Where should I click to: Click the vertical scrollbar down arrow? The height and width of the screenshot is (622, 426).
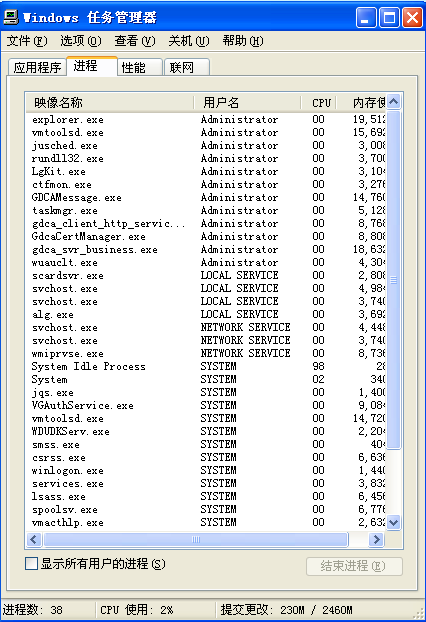pos(393,522)
